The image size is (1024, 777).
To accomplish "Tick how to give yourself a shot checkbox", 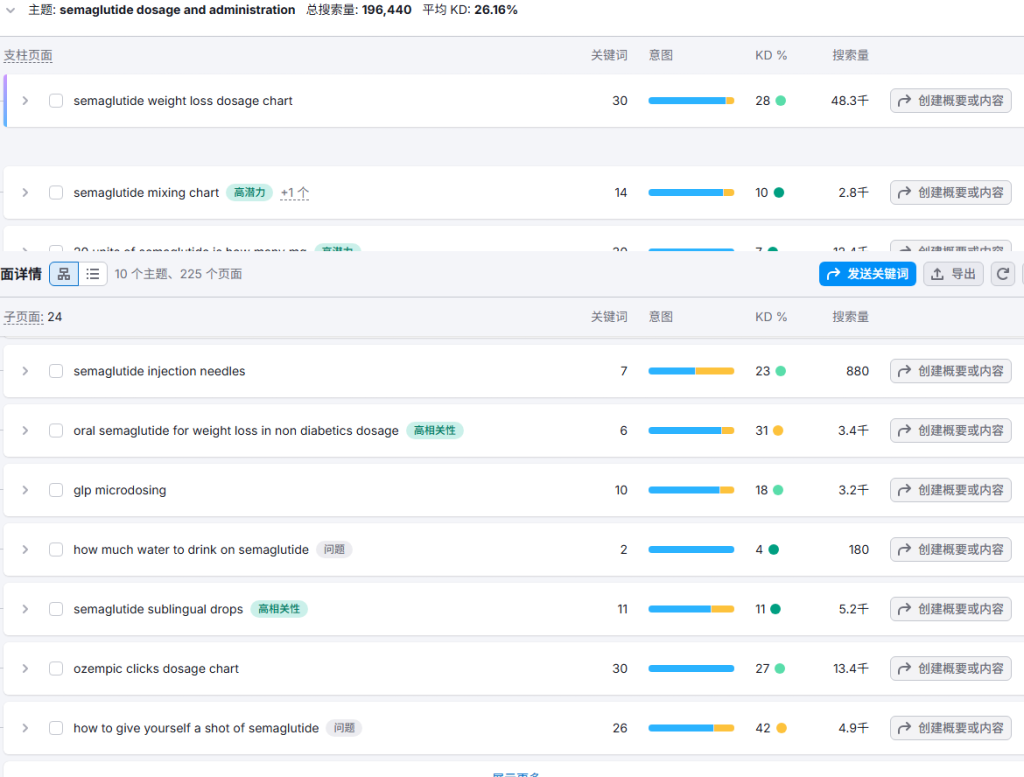I will pyautogui.click(x=56, y=727).
